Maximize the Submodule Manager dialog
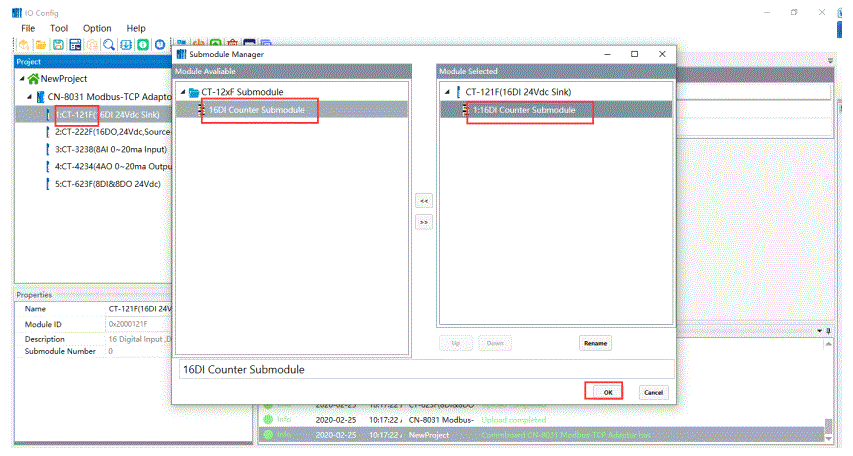 click(634, 54)
